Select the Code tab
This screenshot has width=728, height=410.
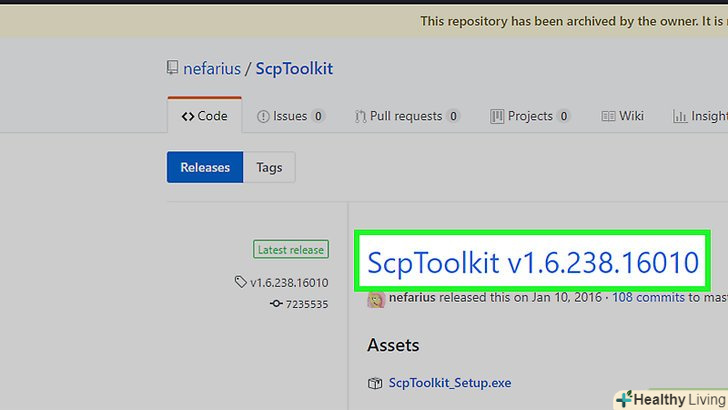pyautogui.click(x=205, y=116)
